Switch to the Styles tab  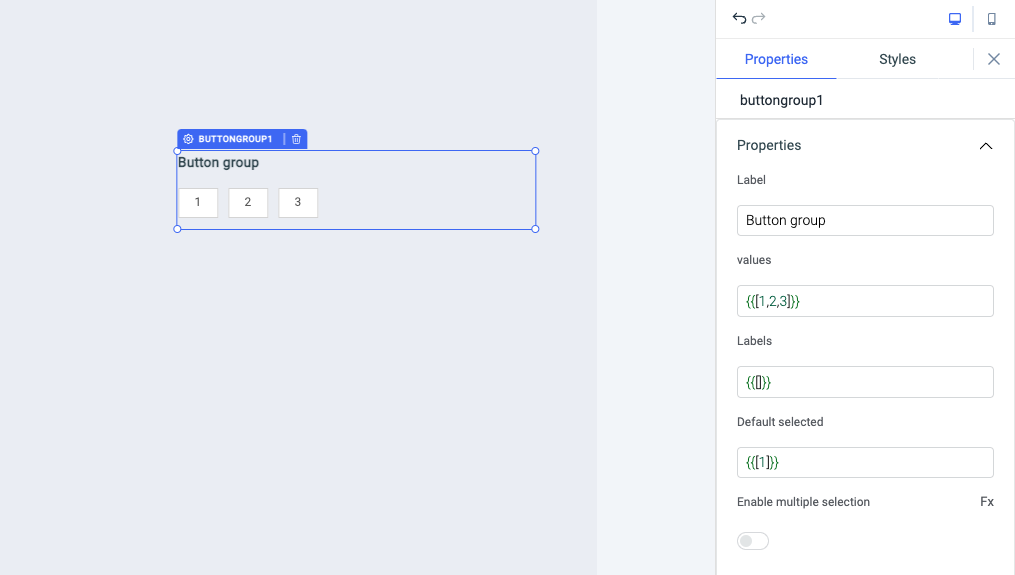pyautogui.click(x=897, y=59)
